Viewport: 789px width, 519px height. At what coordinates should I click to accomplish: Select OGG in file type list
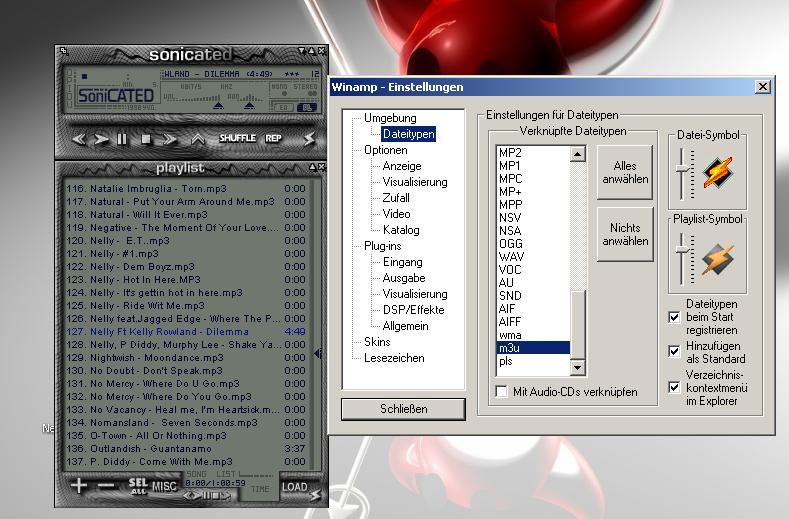(x=533, y=244)
